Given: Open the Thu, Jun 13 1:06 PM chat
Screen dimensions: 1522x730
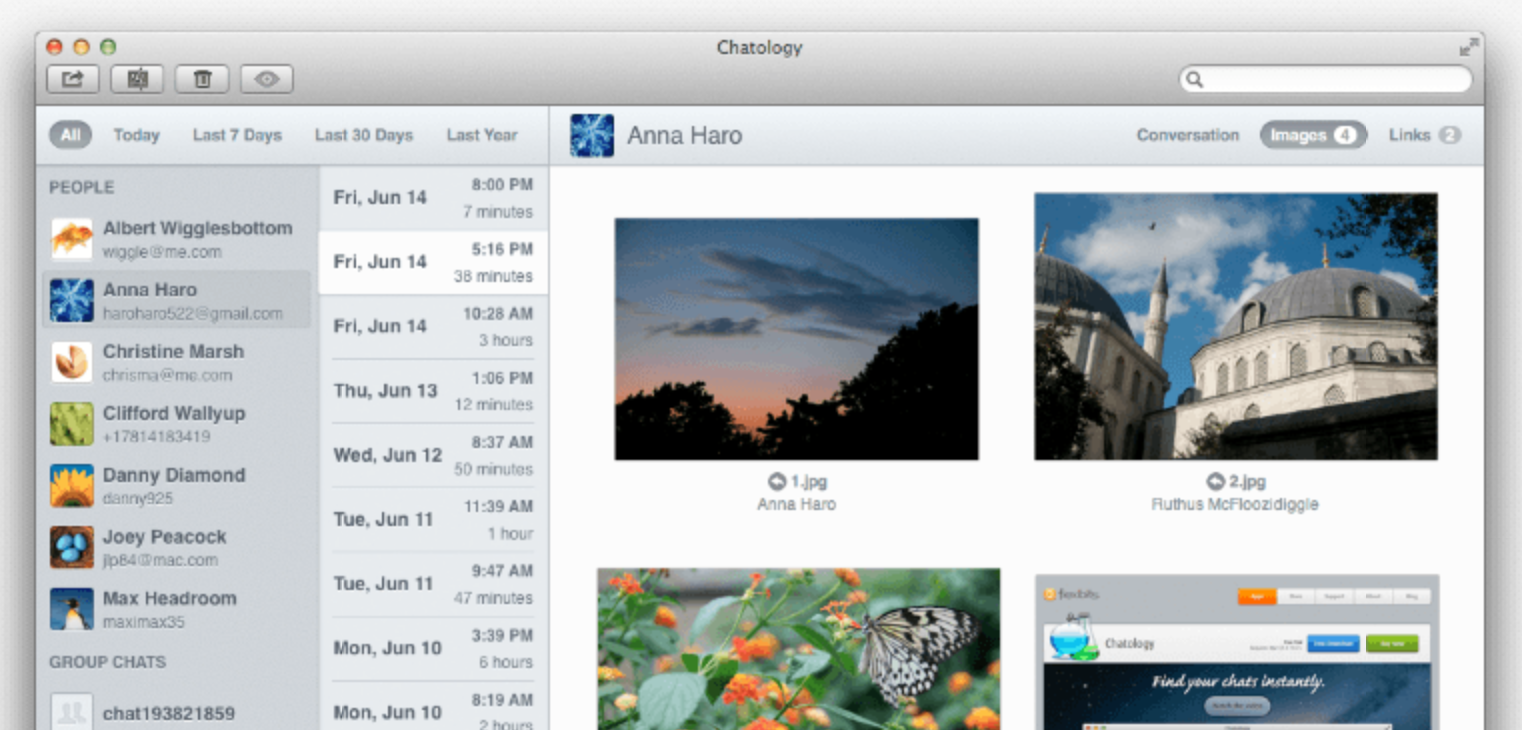Looking at the screenshot, I should 433,391.
